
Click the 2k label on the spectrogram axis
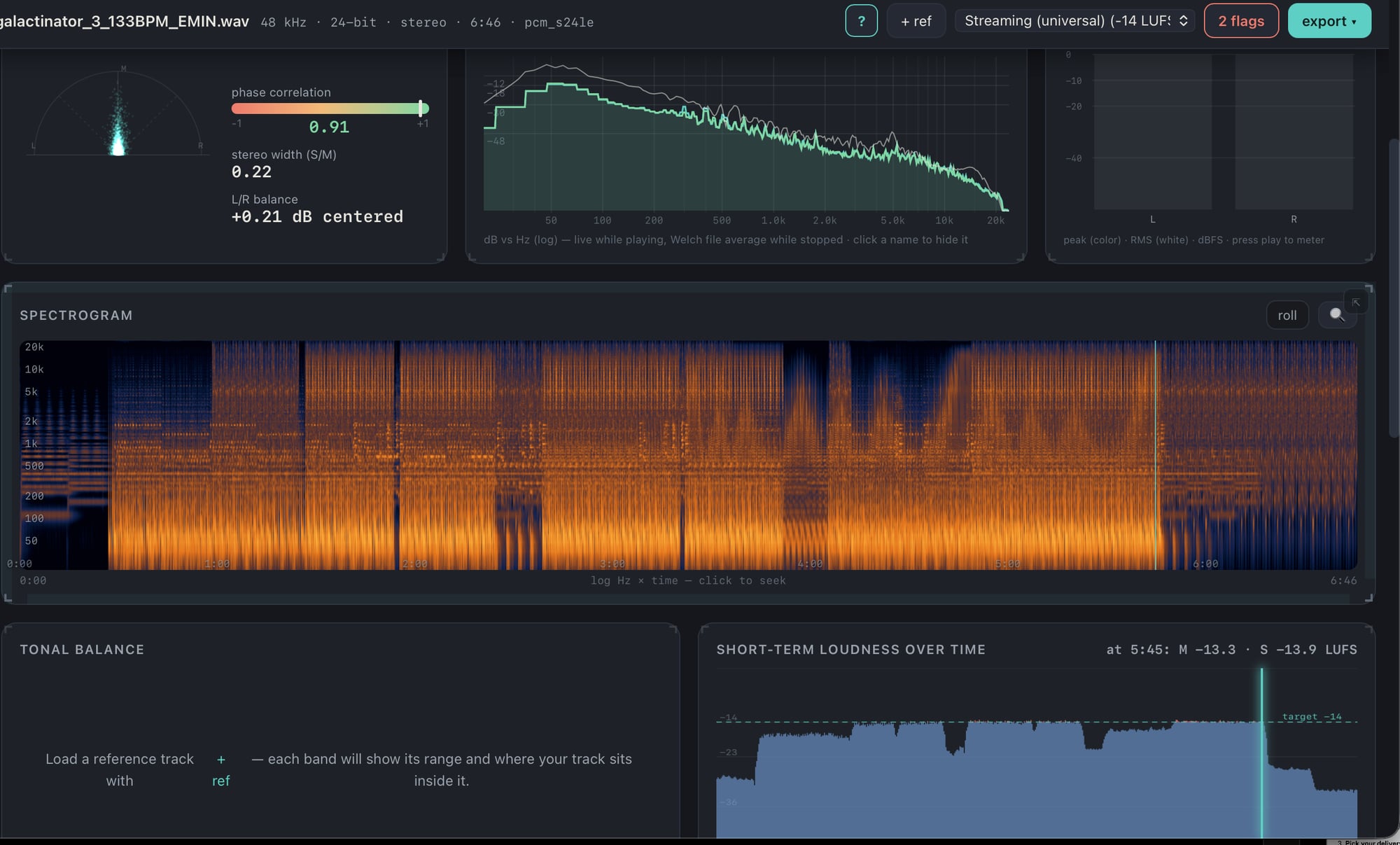pyautogui.click(x=31, y=421)
